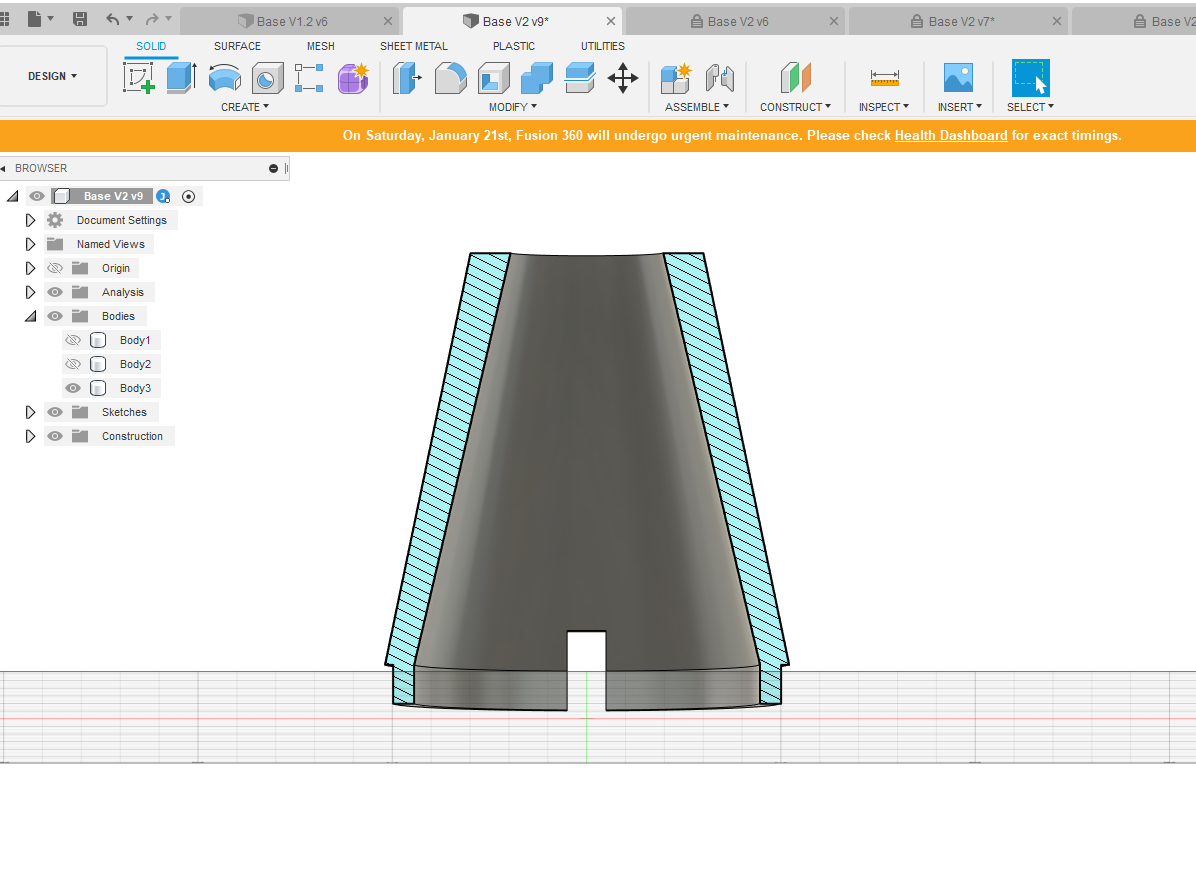The image size is (1196, 895).
Task: Collapse the Bodies folder tree node
Action: coord(30,316)
